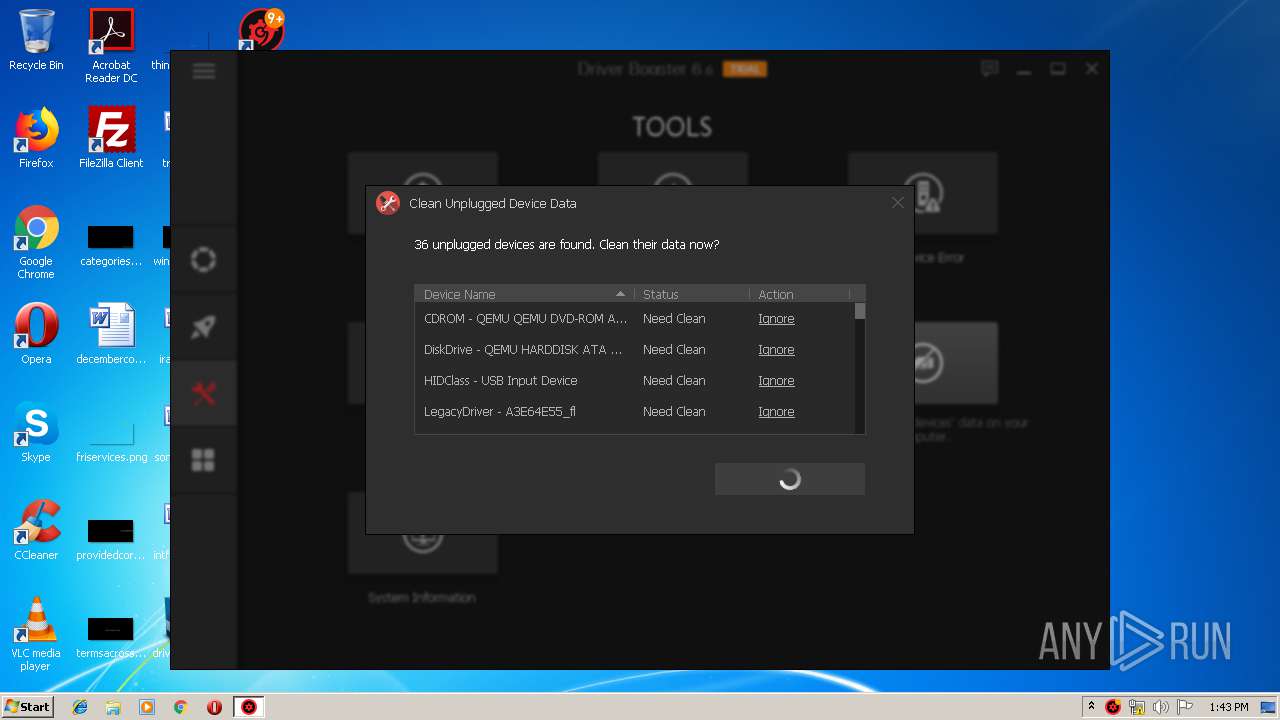Open the Driver Booster desktop shortcut
This screenshot has width=1280, height=720.
262,30
